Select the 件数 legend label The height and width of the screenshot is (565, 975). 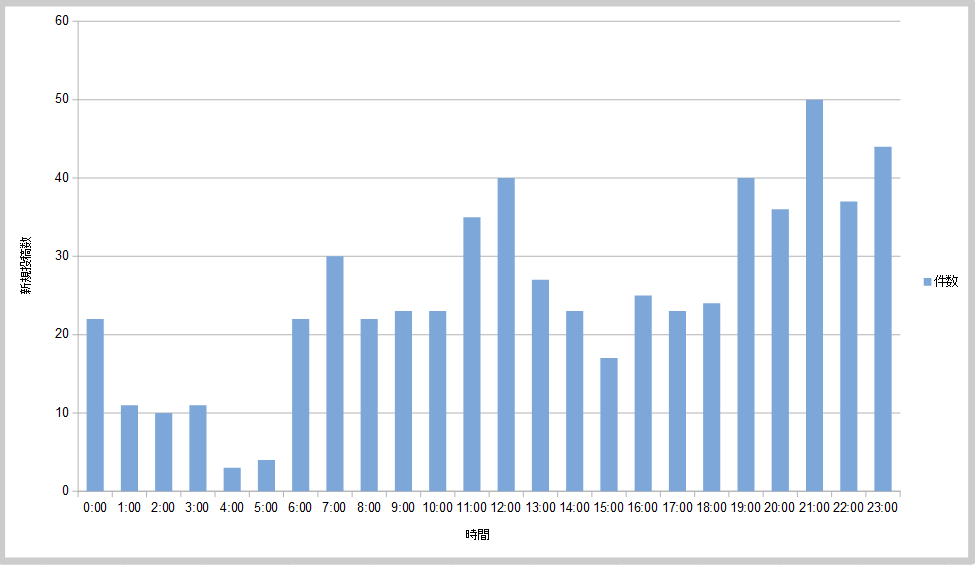pos(946,283)
